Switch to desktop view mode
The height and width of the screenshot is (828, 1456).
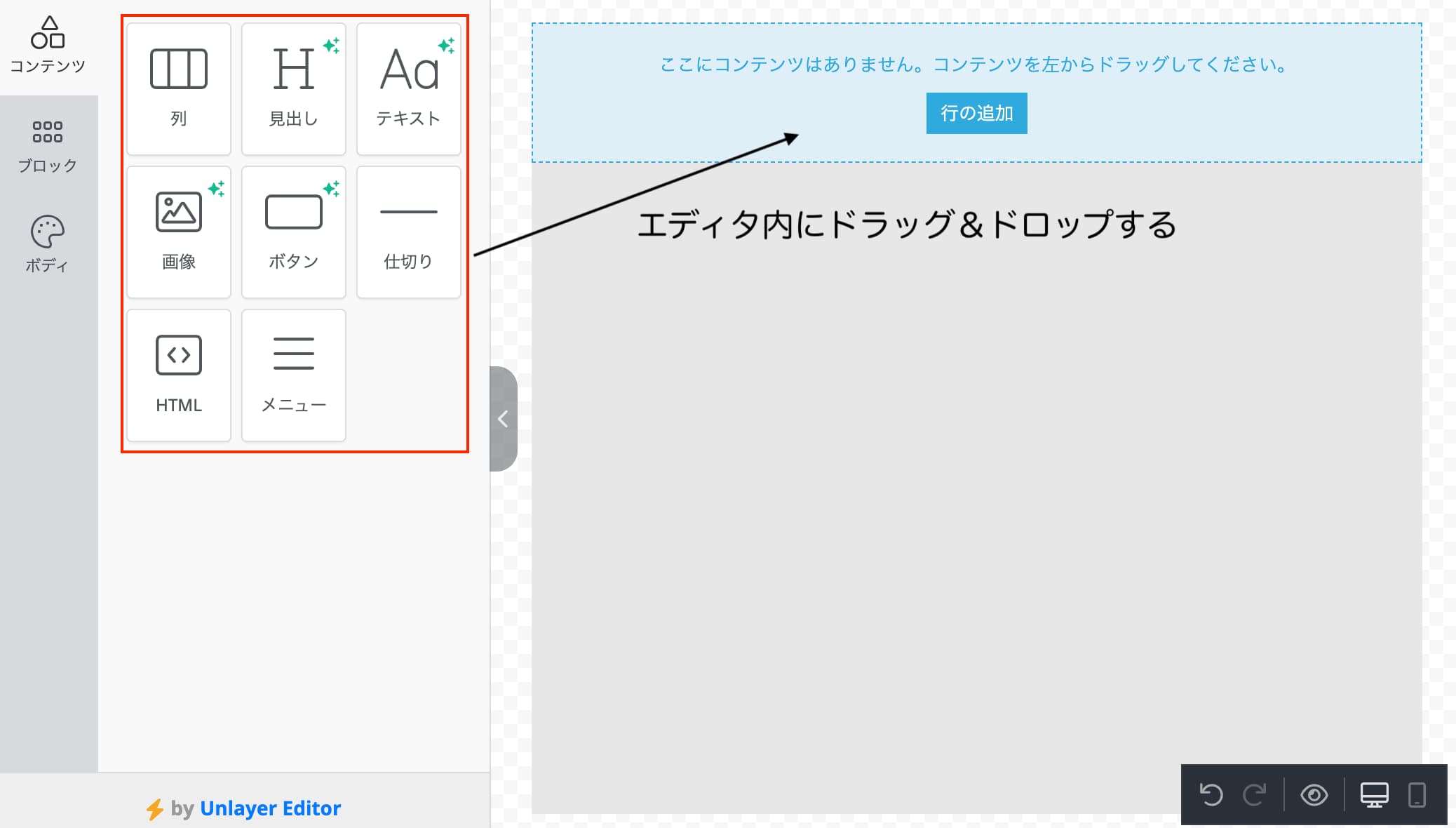pos(1374,795)
